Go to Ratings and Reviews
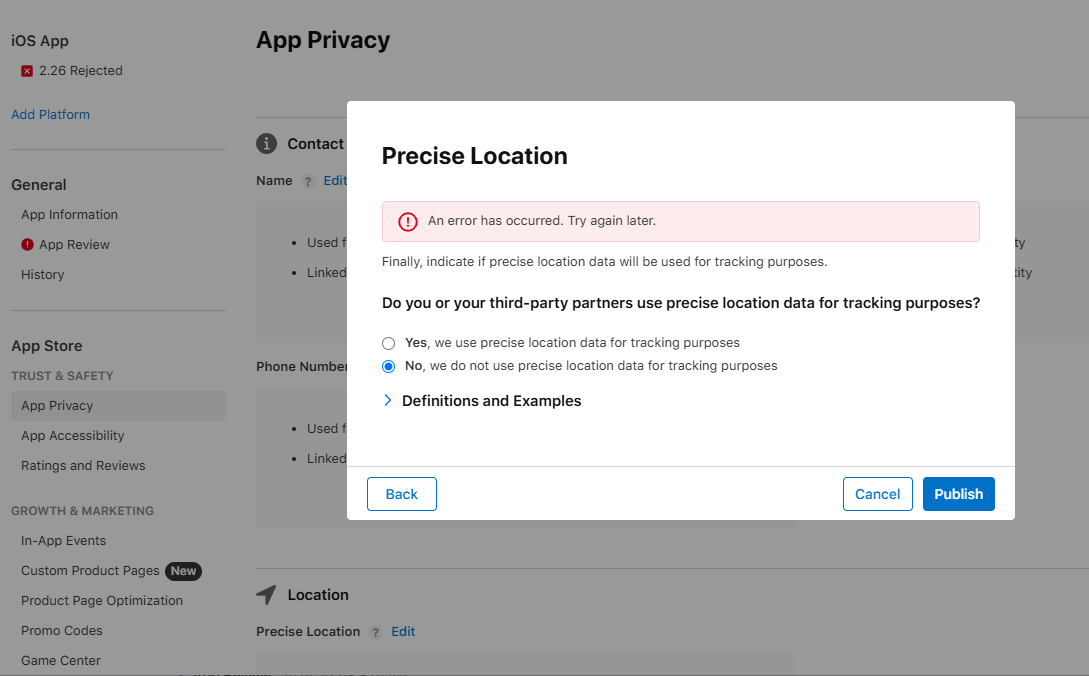This screenshot has width=1089, height=676. point(83,466)
